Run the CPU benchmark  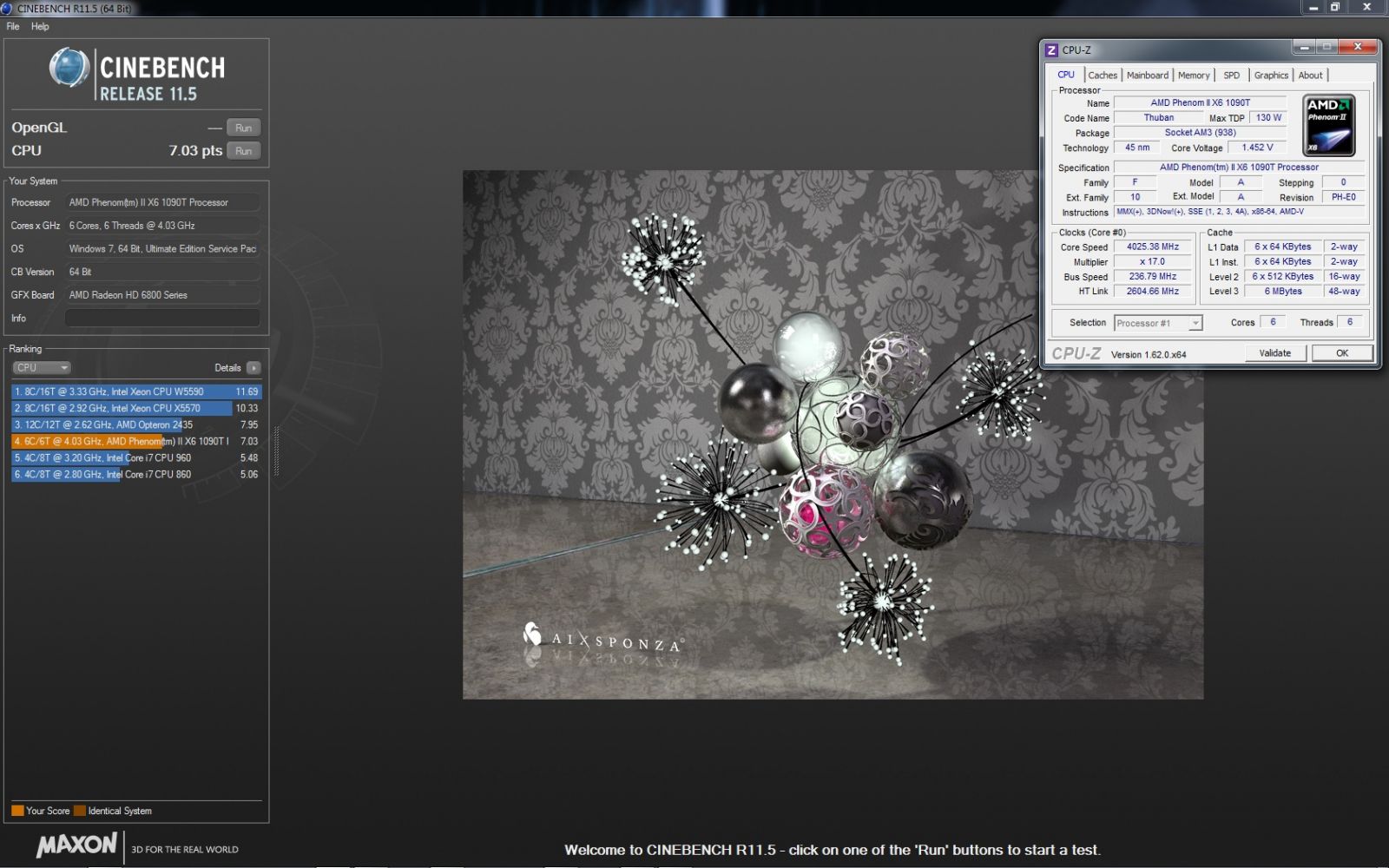click(x=244, y=151)
